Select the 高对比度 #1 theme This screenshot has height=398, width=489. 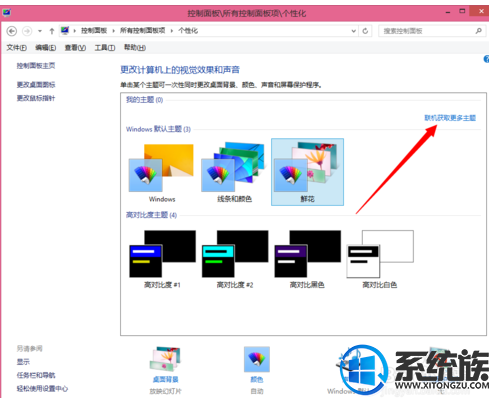click(162, 259)
